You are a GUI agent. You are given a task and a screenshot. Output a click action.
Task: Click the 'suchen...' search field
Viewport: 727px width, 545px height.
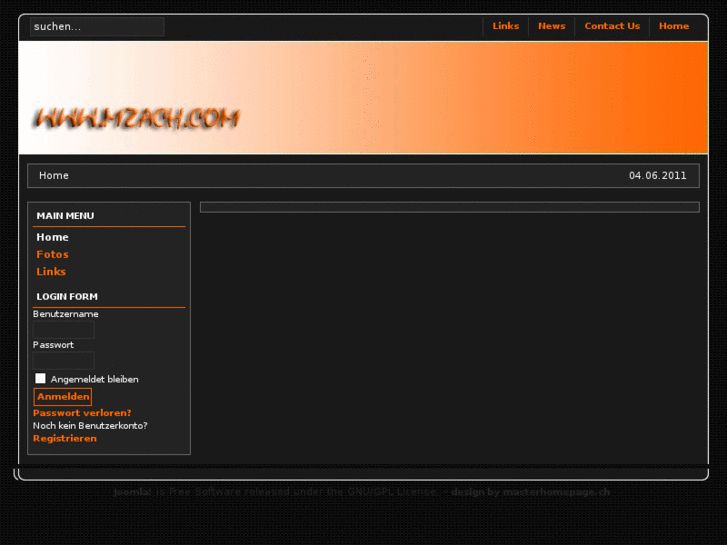coord(97,26)
